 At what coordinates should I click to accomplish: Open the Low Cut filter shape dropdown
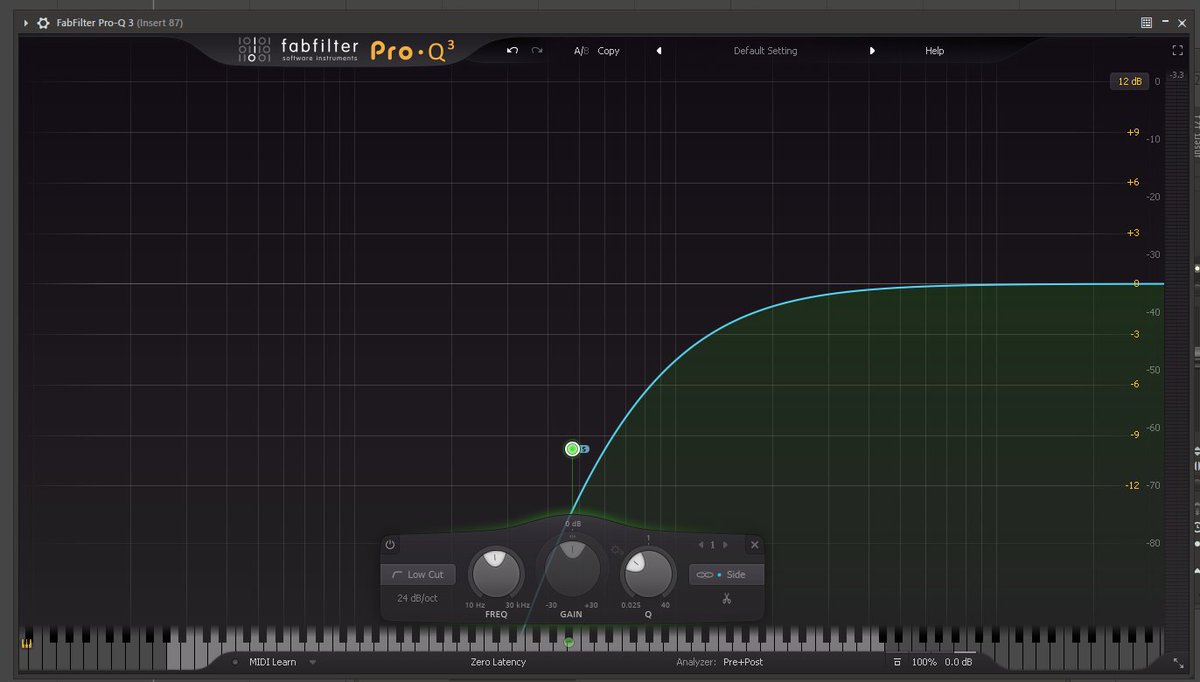coord(418,575)
